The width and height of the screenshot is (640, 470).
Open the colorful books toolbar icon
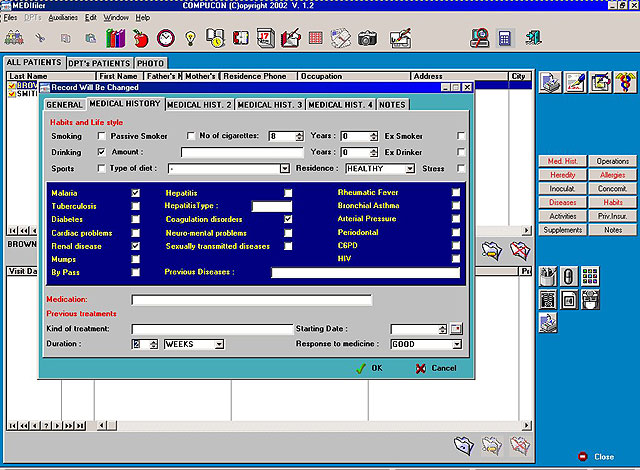116,39
